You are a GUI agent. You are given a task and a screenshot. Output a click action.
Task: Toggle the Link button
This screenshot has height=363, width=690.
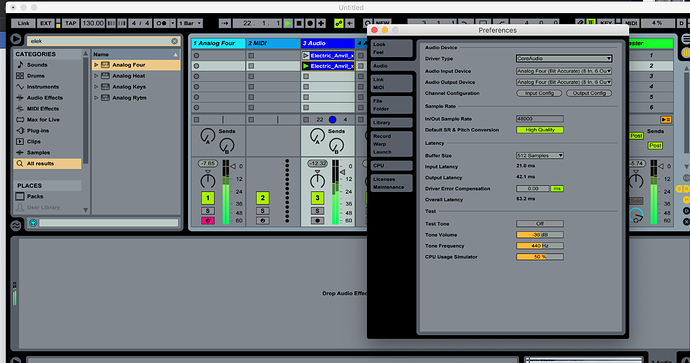click(23, 23)
